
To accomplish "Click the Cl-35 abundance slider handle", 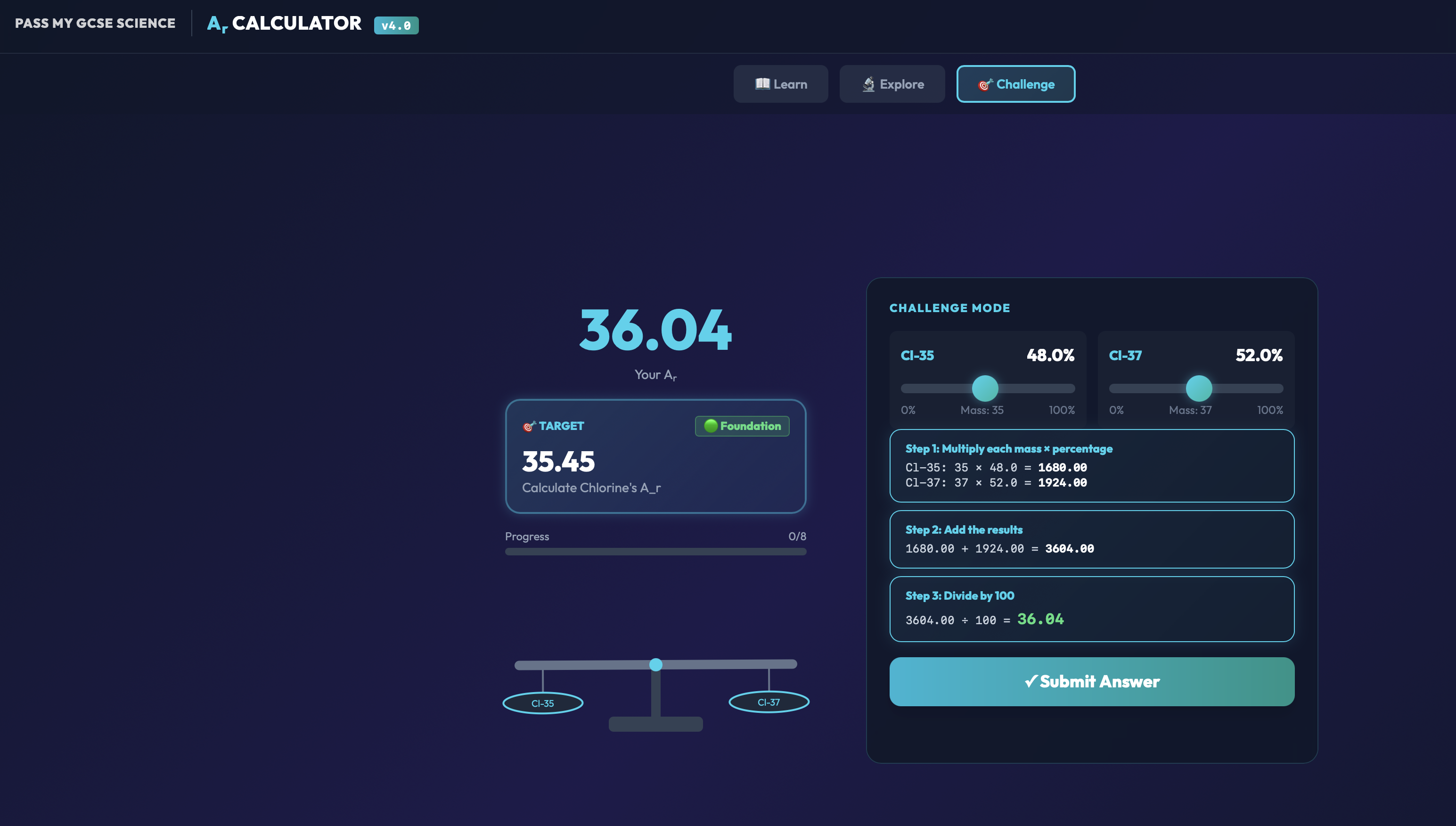I will pyautogui.click(x=985, y=388).
